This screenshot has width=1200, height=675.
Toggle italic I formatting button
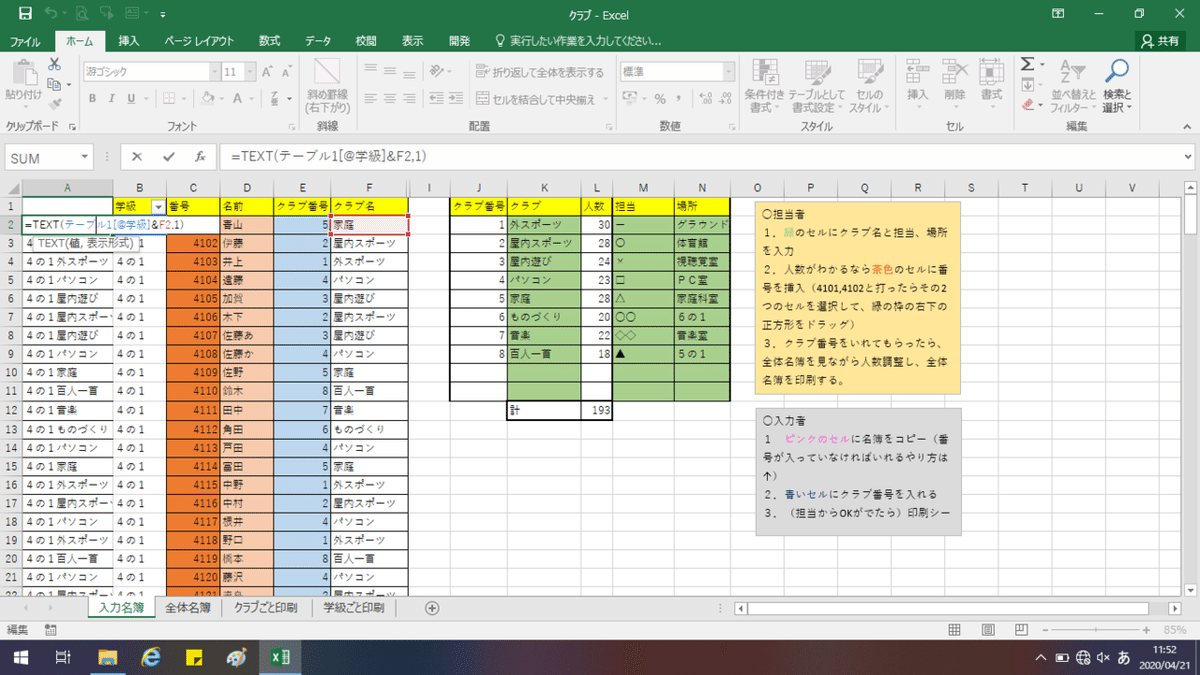click(114, 98)
